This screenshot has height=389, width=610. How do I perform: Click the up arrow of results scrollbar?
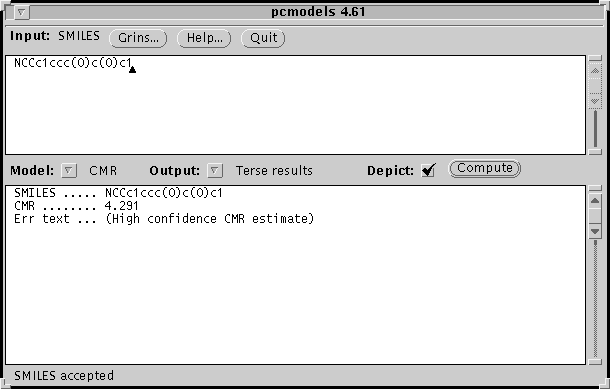click(595, 201)
